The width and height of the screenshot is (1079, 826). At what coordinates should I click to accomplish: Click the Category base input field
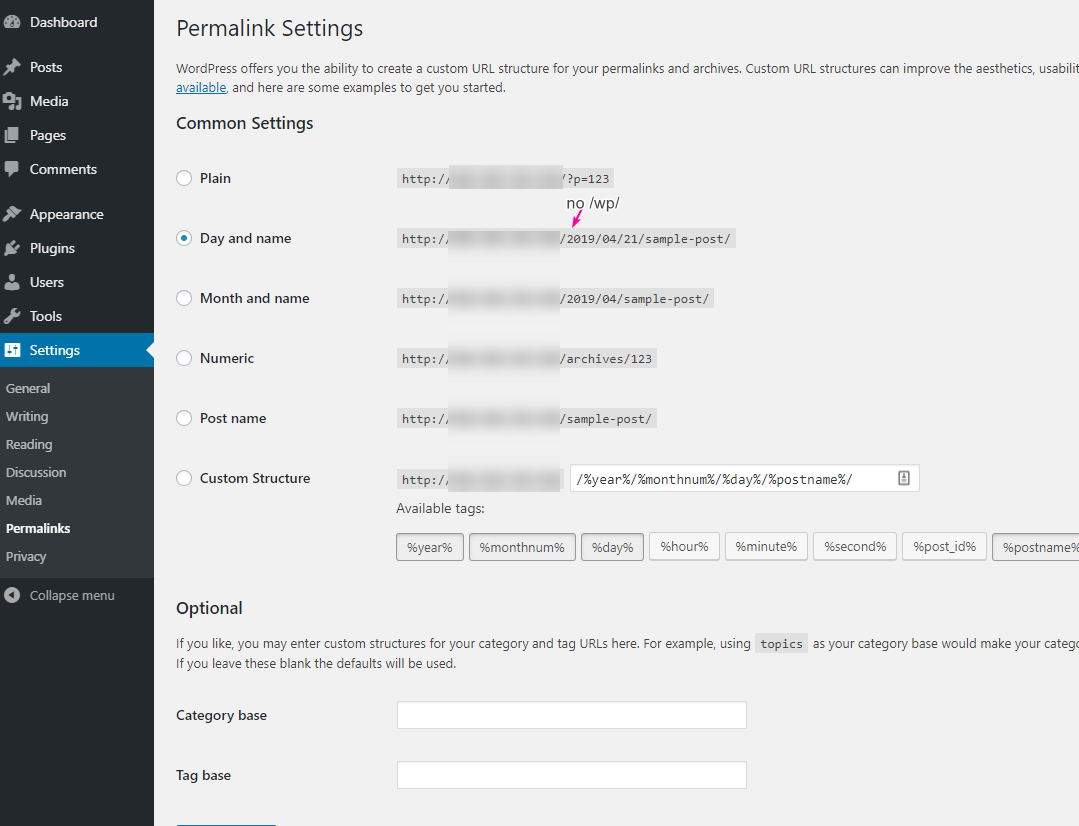tap(572, 715)
